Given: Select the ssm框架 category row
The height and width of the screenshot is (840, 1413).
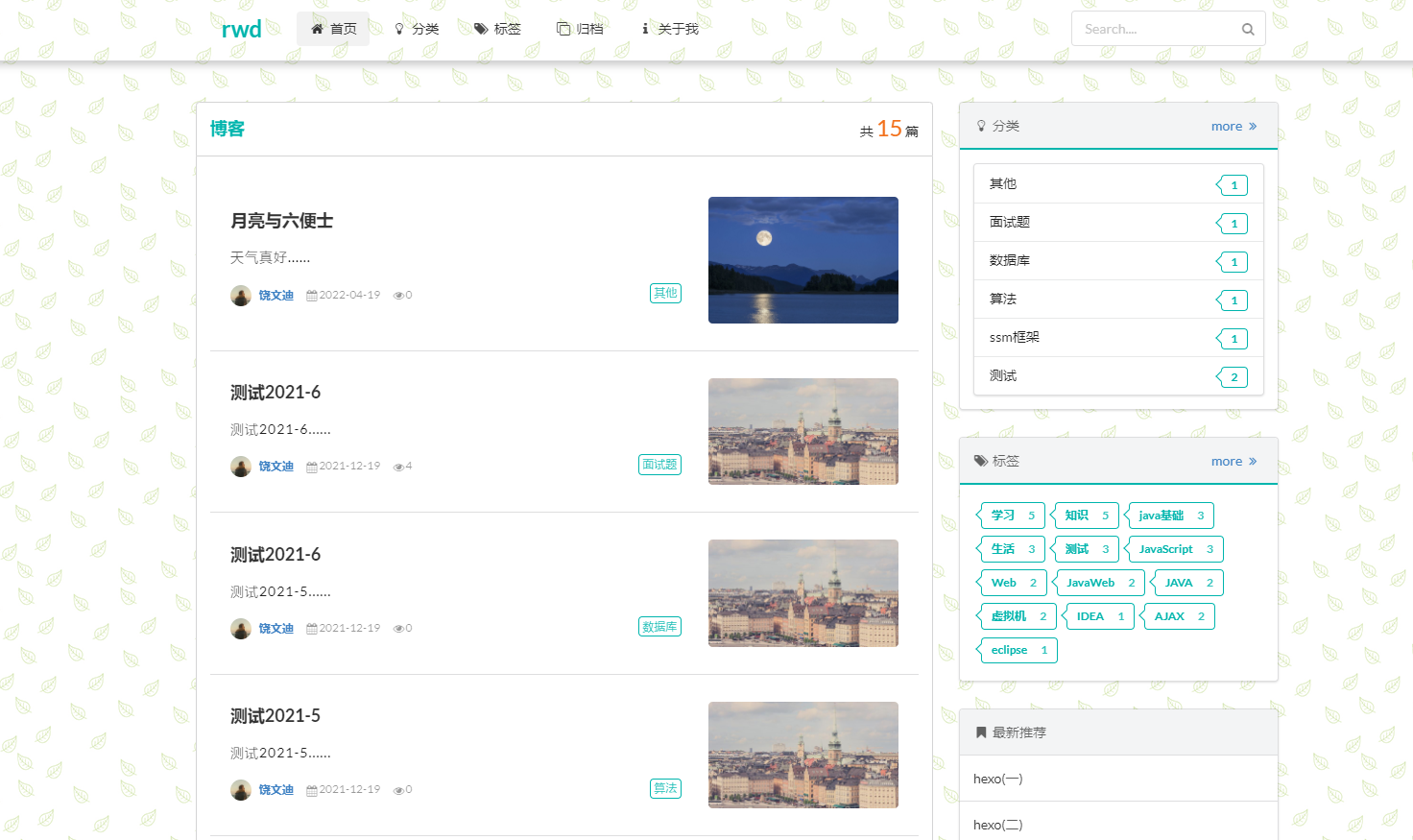Looking at the screenshot, I should tap(1118, 338).
